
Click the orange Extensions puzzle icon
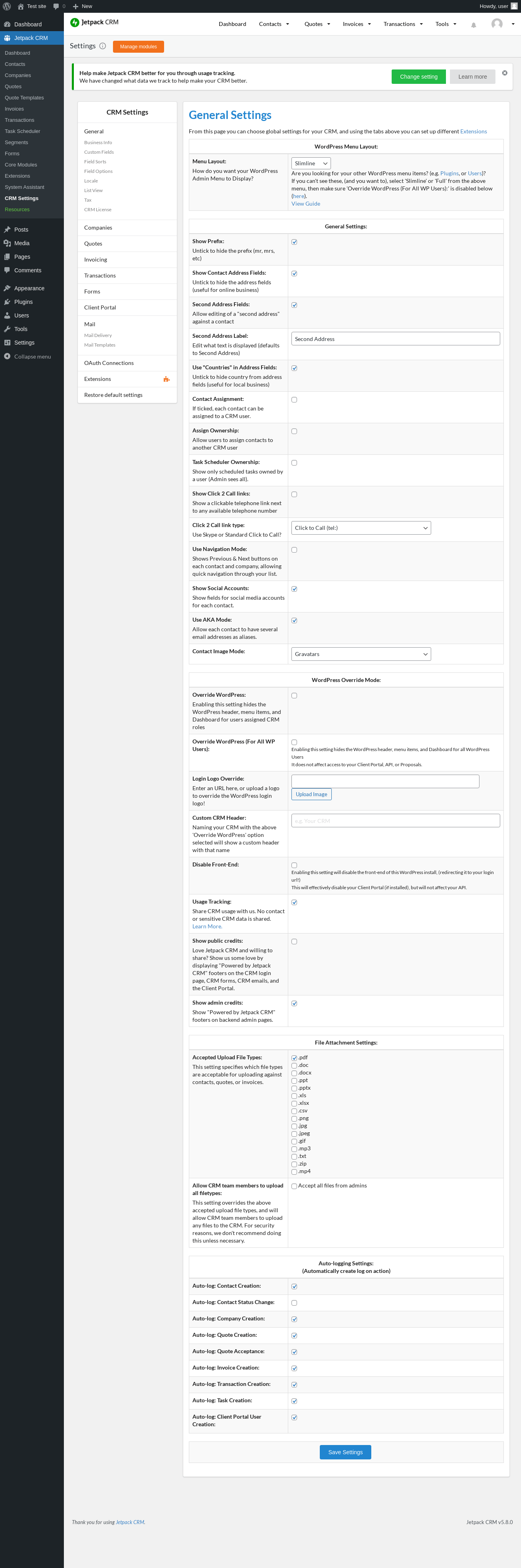coord(166,379)
